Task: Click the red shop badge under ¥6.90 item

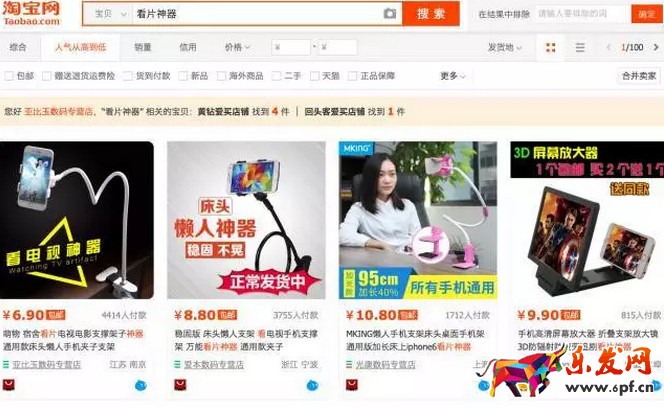Action: tap(8, 385)
